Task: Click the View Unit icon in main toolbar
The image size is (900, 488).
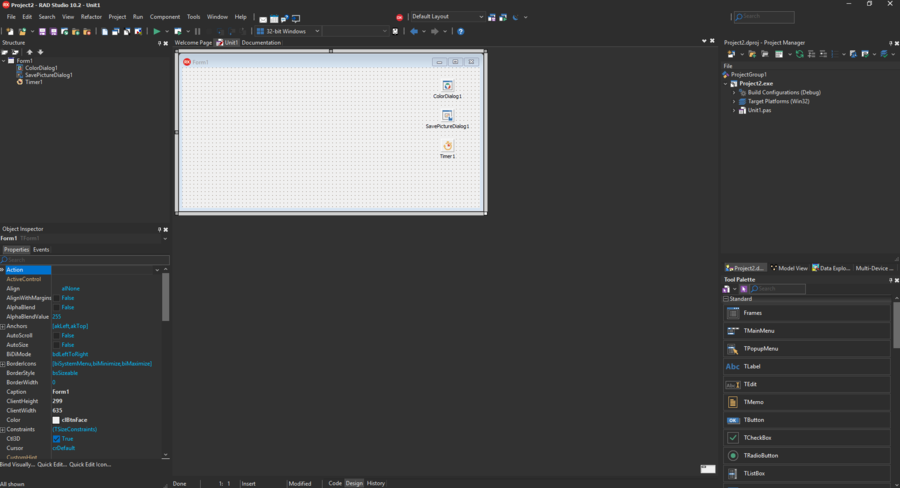Action: (104, 32)
